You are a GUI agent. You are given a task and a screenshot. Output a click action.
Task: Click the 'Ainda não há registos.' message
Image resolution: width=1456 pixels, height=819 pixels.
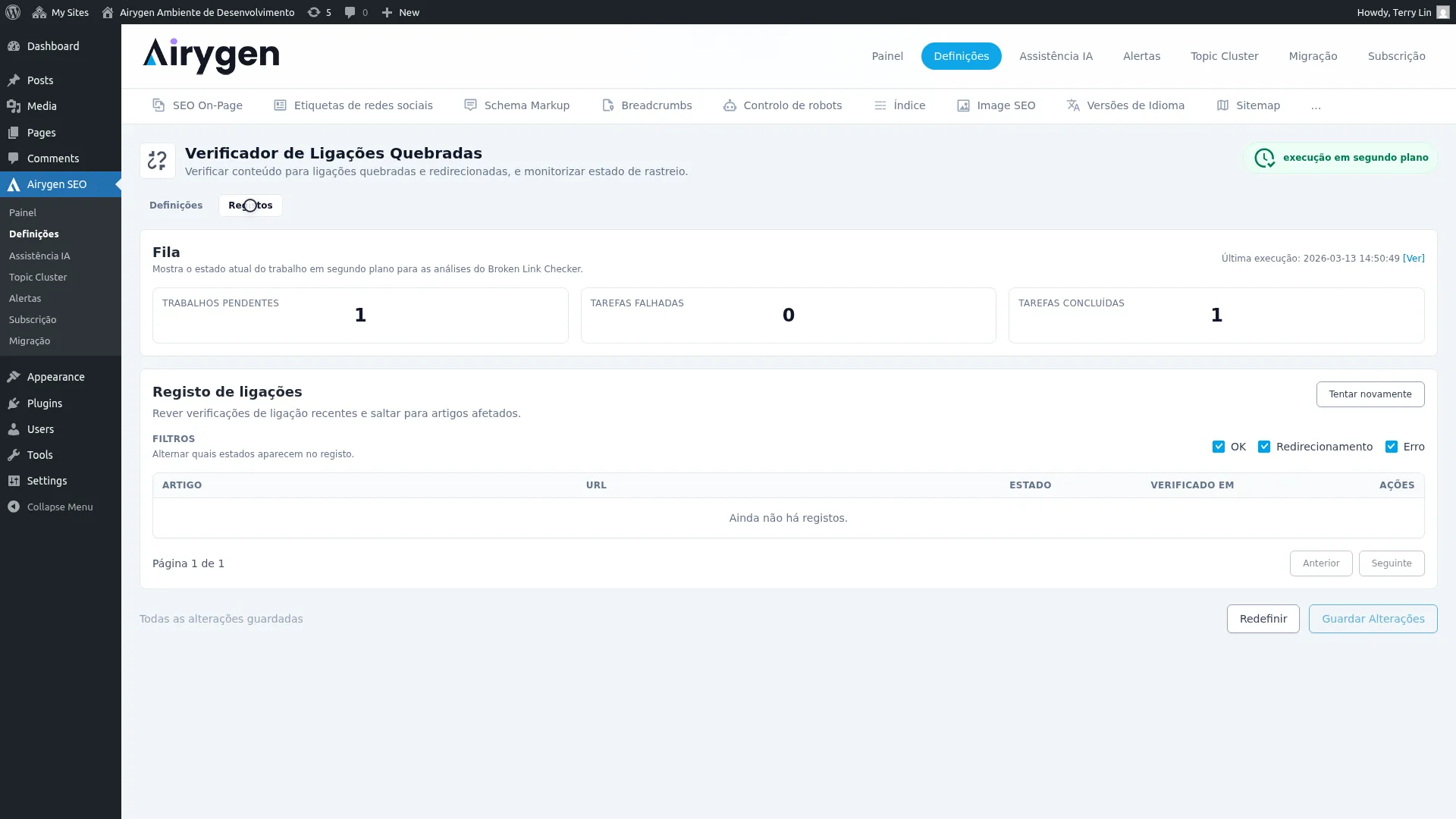click(788, 518)
